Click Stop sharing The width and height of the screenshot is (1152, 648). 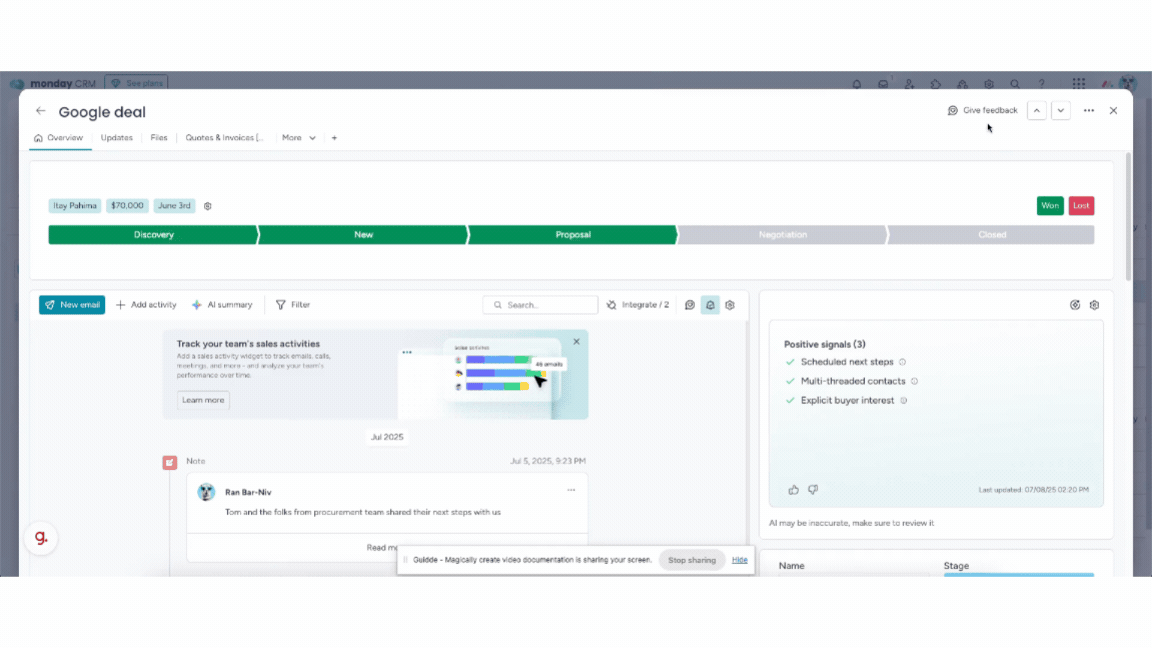pyautogui.click(x=691, y=560)
